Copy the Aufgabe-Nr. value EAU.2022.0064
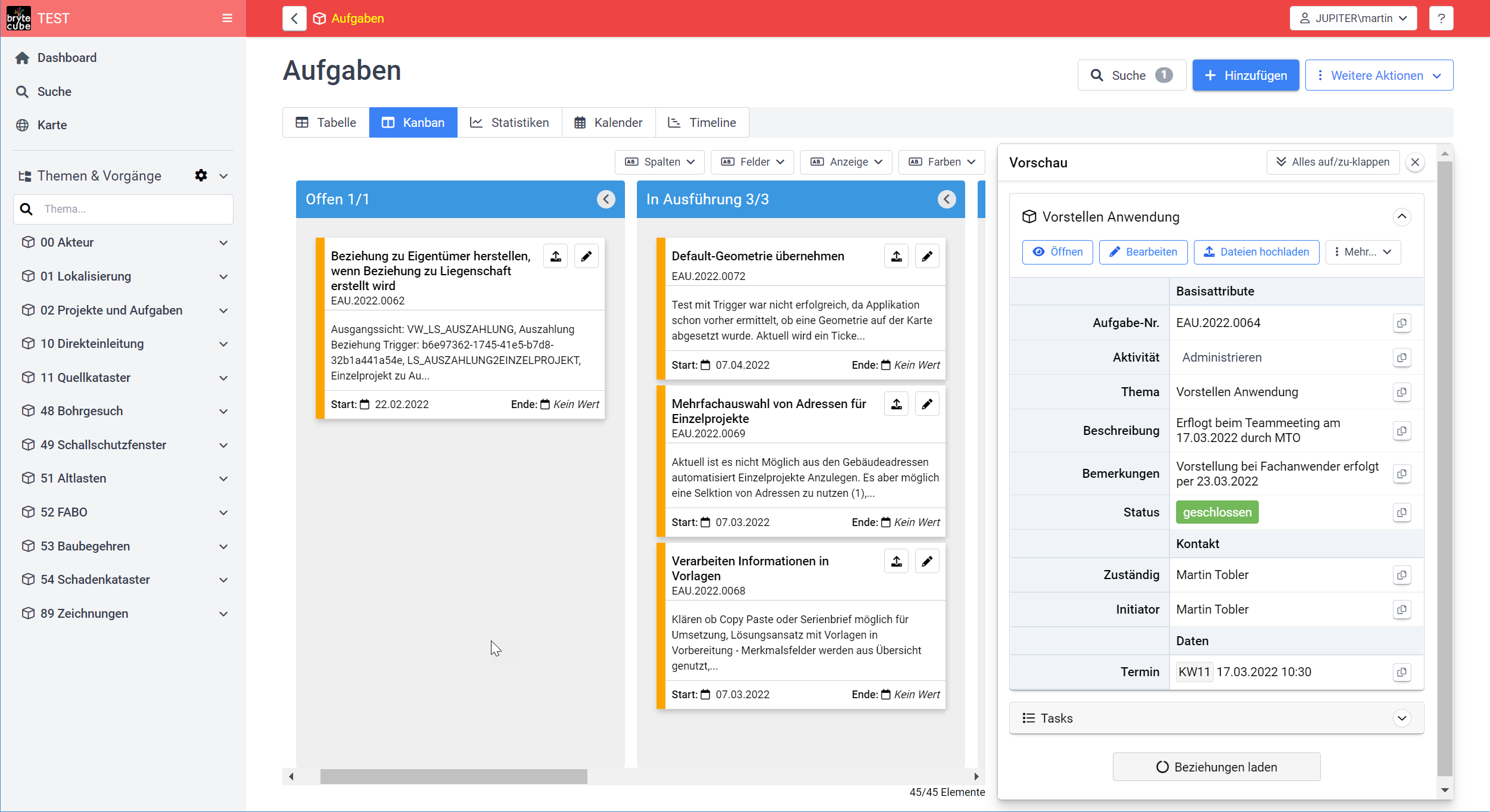1490x812 pixels. (1402, 323)
